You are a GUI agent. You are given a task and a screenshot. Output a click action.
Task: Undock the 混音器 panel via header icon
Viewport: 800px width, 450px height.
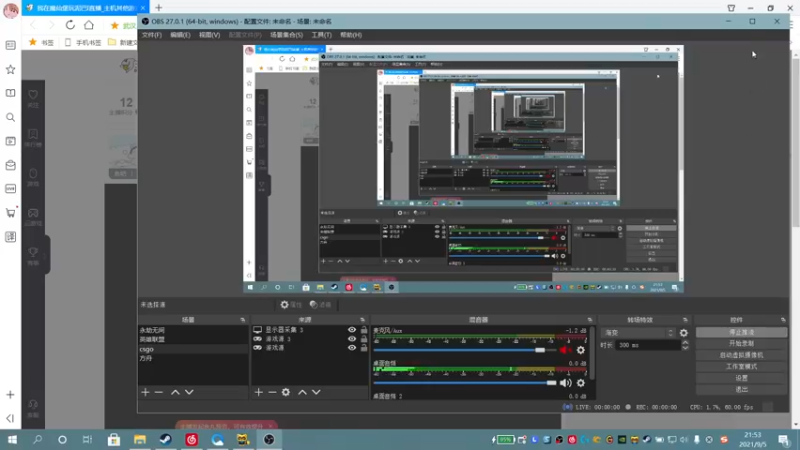[590, 320]
